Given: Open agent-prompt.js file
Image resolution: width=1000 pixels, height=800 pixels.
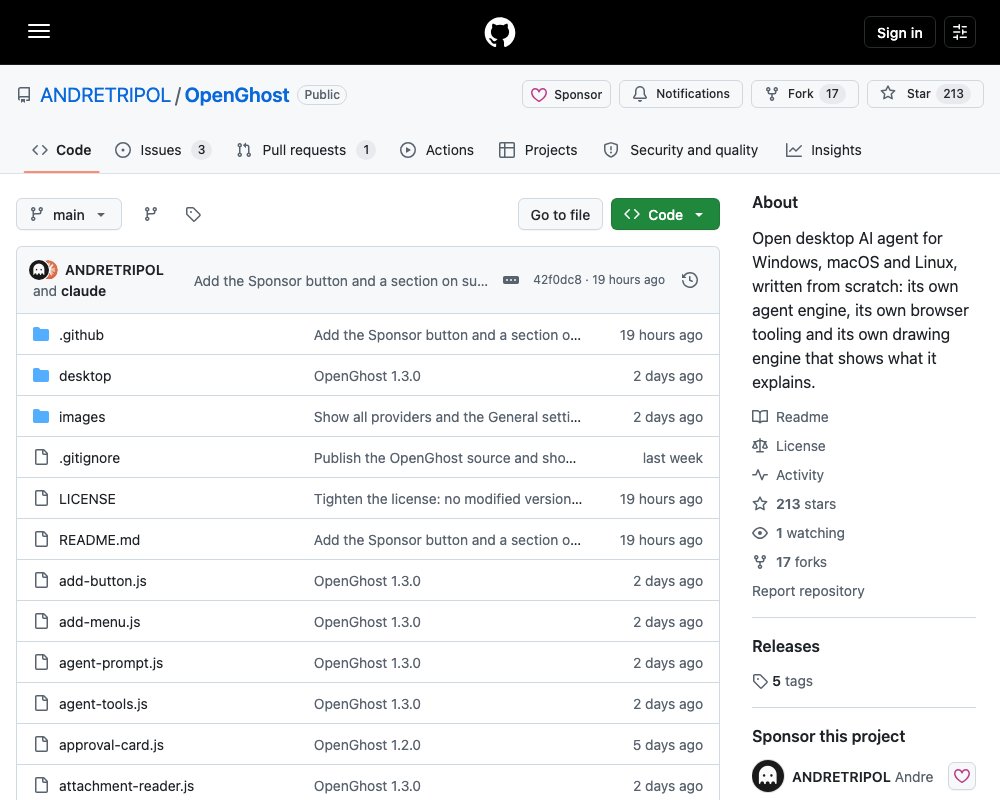Looking at the screenshot, I should tap(111, 663).
